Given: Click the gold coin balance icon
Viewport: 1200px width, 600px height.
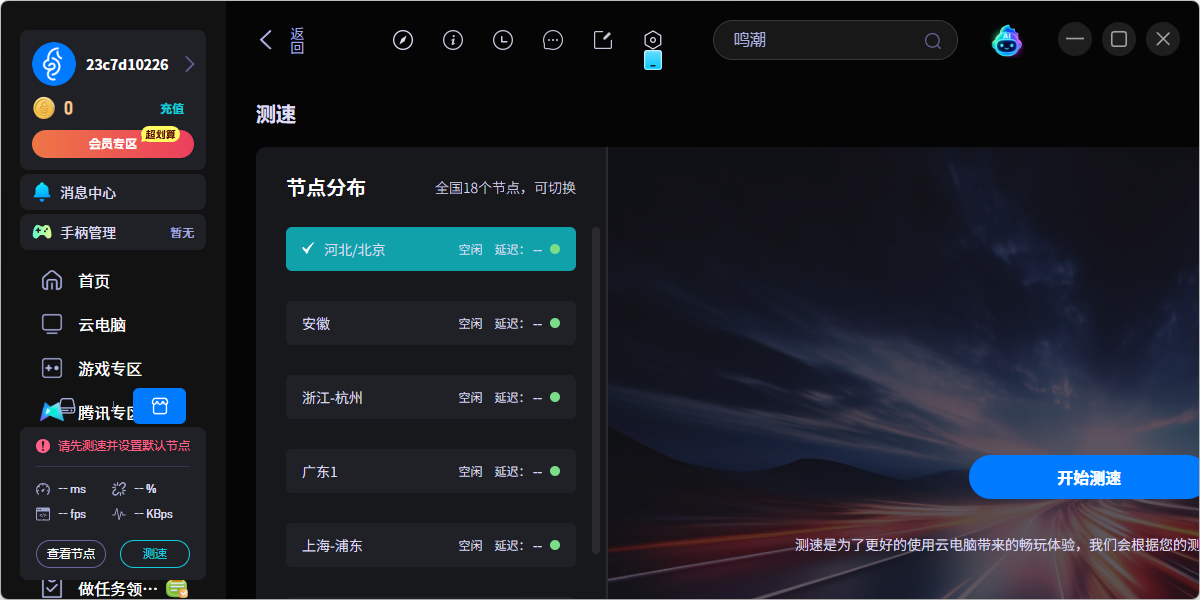Looking at the screenshot, I should click(x=44, y=108).
